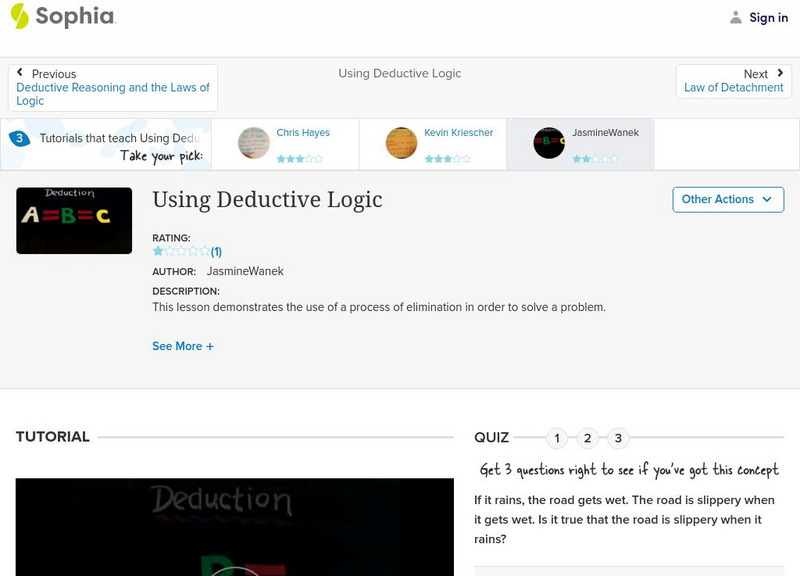The image size is (800, 576).
Task: Click the Other Actions chevron arrow
Action: [x=767, y=199]
